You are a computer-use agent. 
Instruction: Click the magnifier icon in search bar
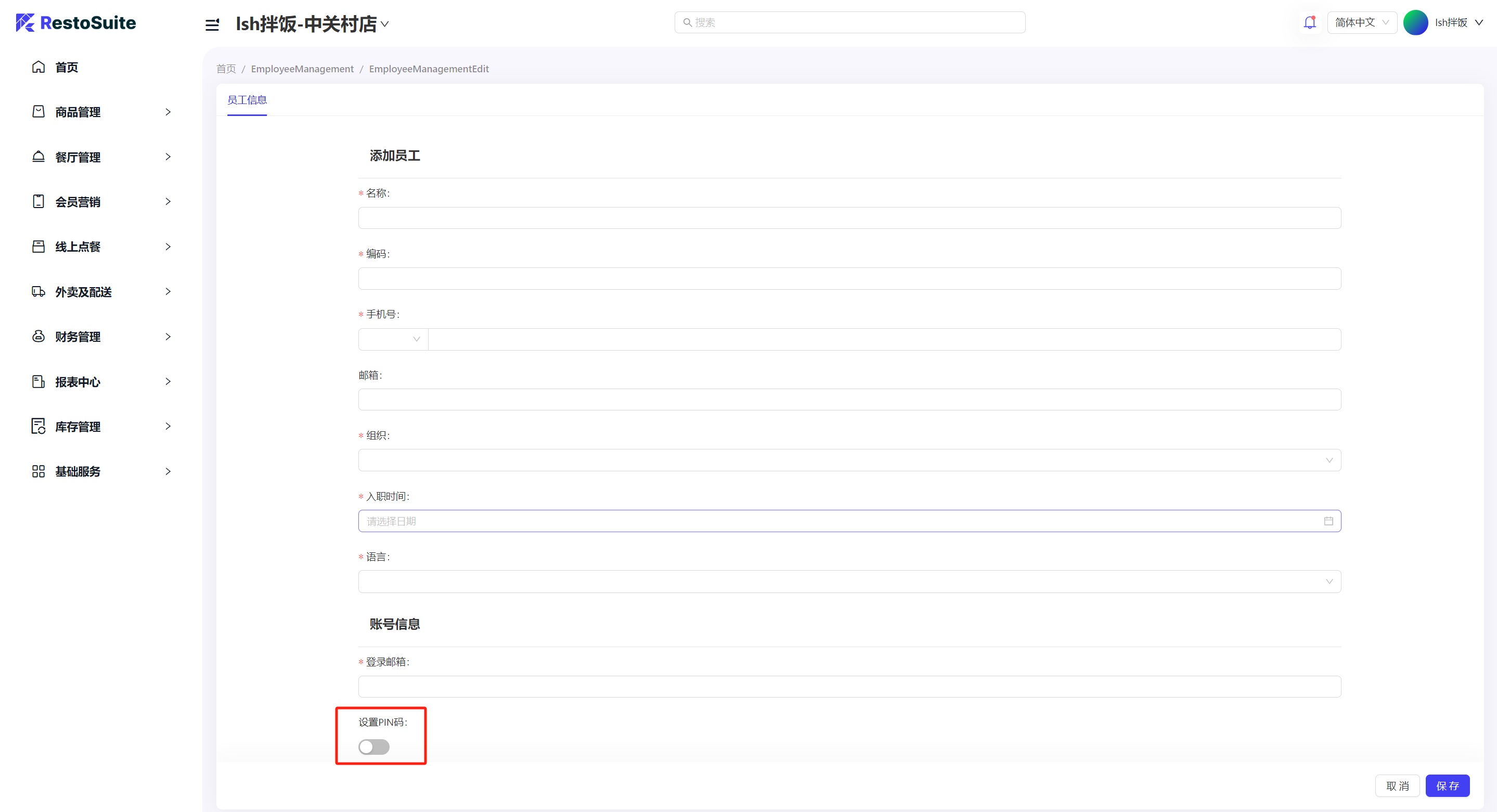tap(688, 22)
